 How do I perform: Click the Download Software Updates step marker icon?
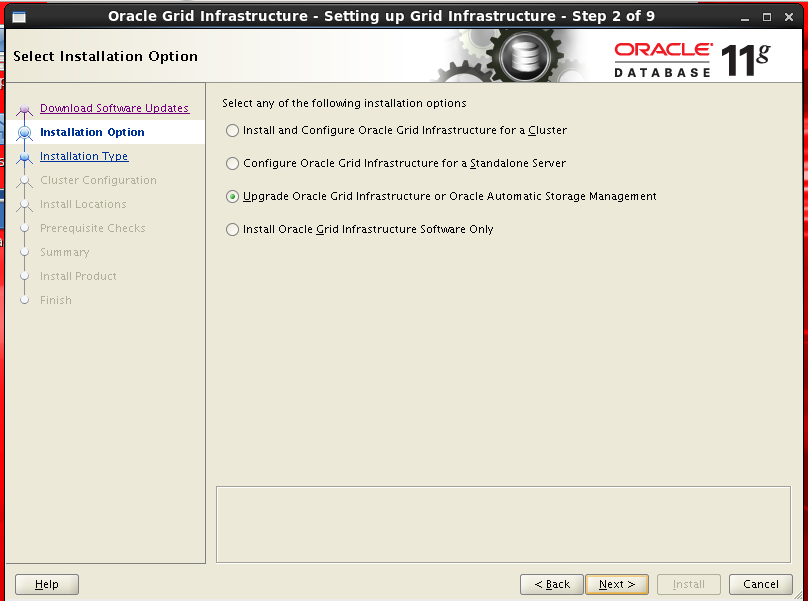24,109
